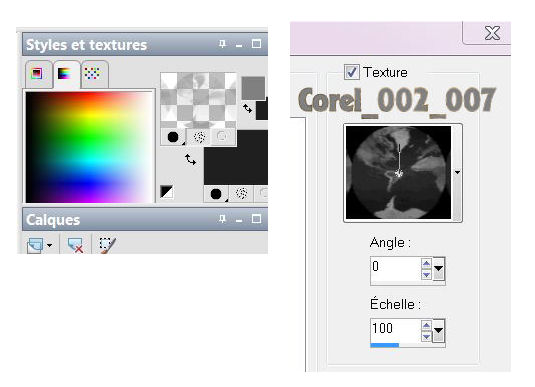Increase the Angle value with up arrow
This screenshot has width=535, height=387.
pyautogui.click(x=426, y=263)
